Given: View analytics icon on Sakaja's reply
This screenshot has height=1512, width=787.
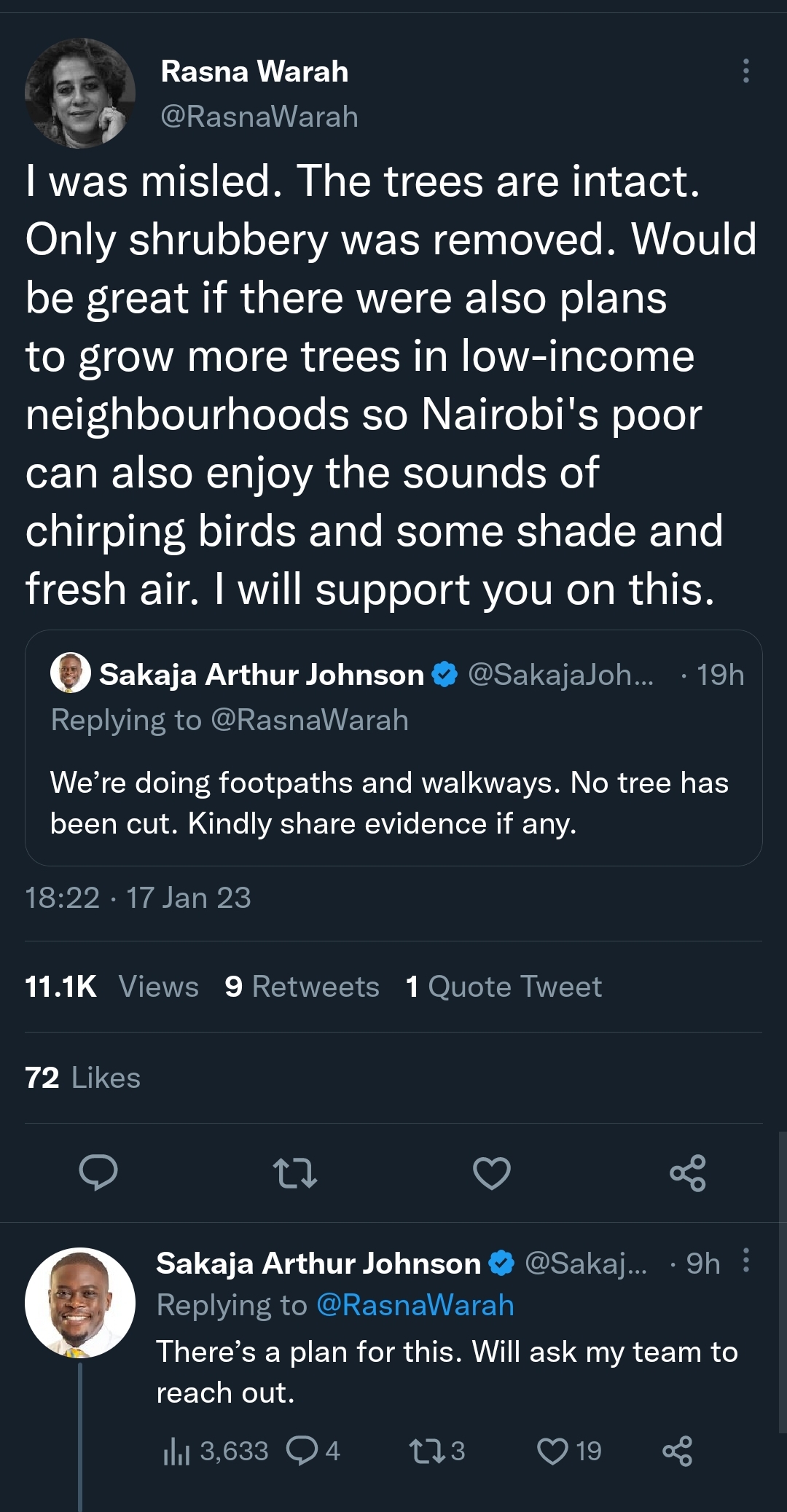Looking at the screenshot, I should coord(176,1452).
